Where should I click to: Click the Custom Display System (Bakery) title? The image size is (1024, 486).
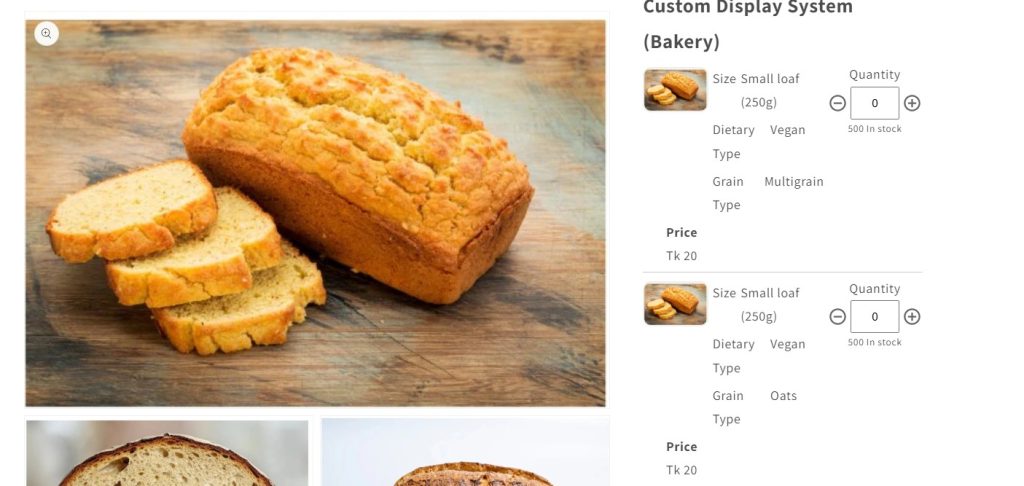point(748,24)
